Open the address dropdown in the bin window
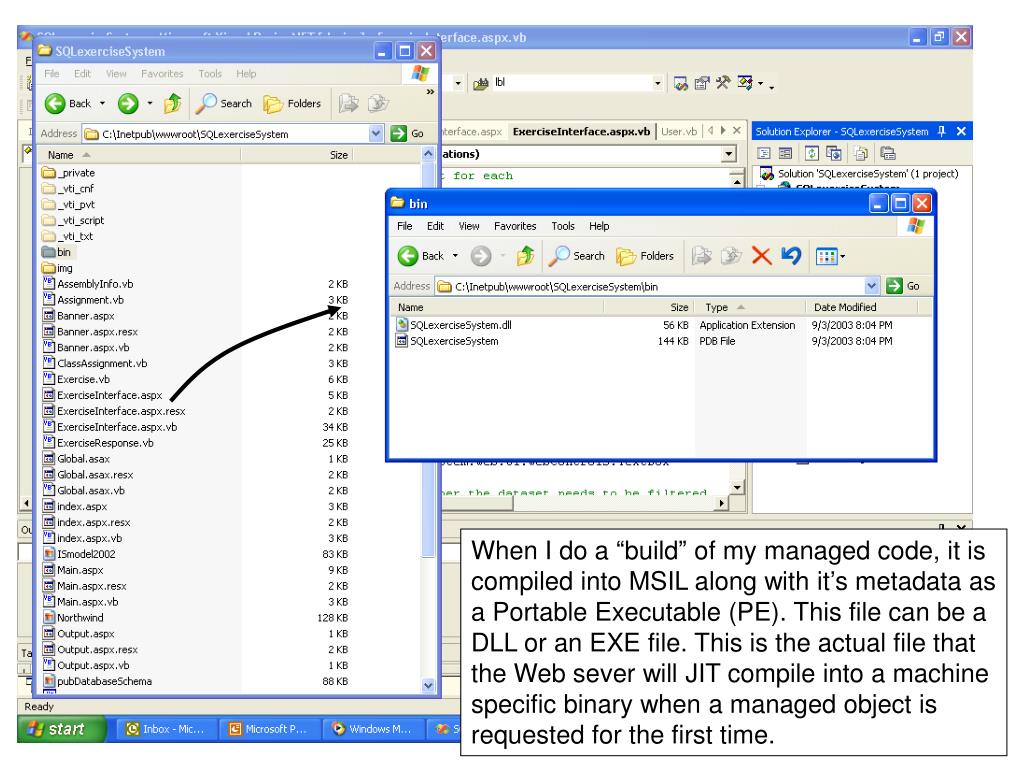This screenshot has width=1024, height=768. (872, 286)
